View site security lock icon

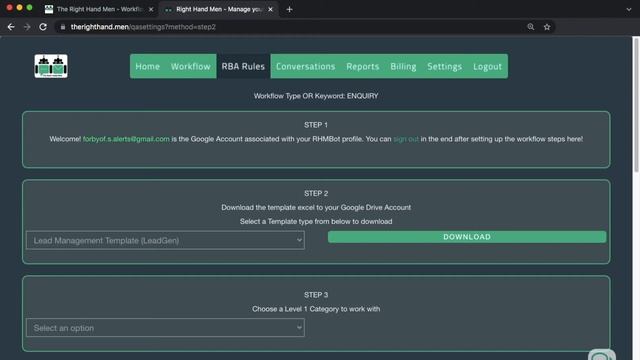tap(62, 27)
